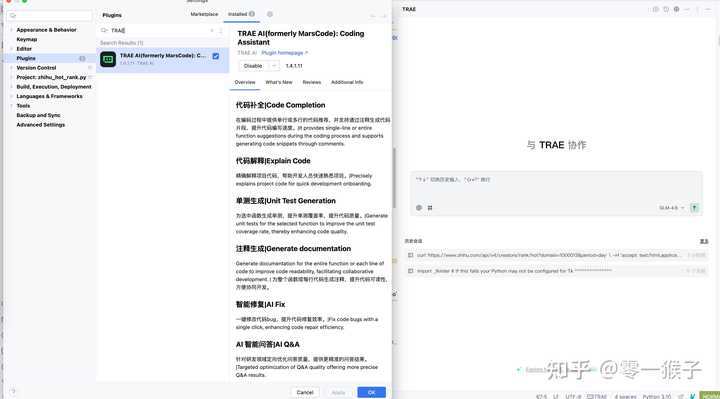Open the Additional Info tab

[x=347, y=82]
